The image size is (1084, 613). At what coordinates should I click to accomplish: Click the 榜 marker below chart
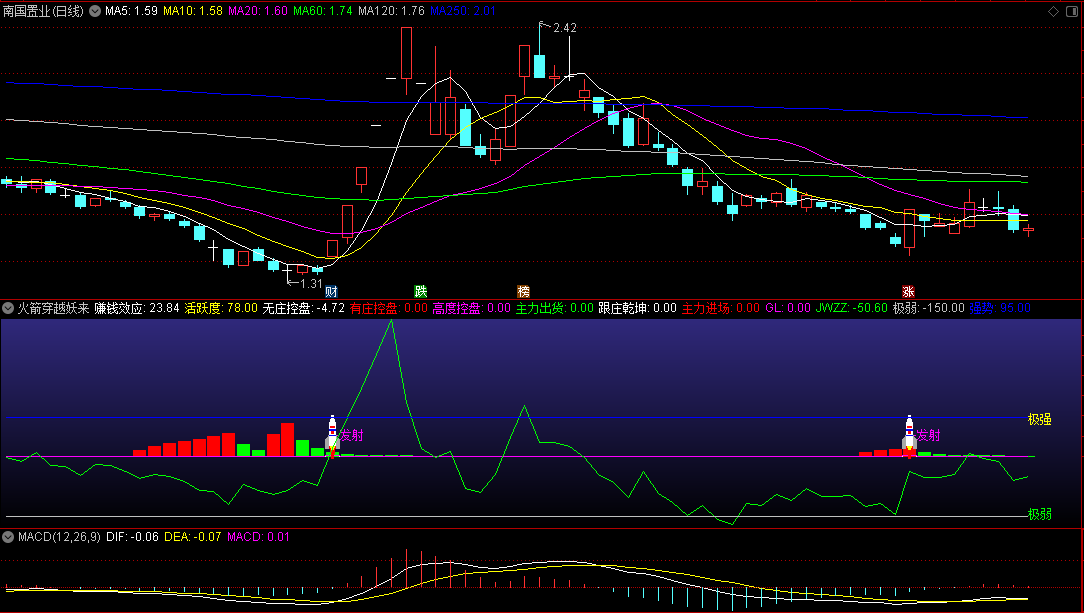[x=523, y=292]
